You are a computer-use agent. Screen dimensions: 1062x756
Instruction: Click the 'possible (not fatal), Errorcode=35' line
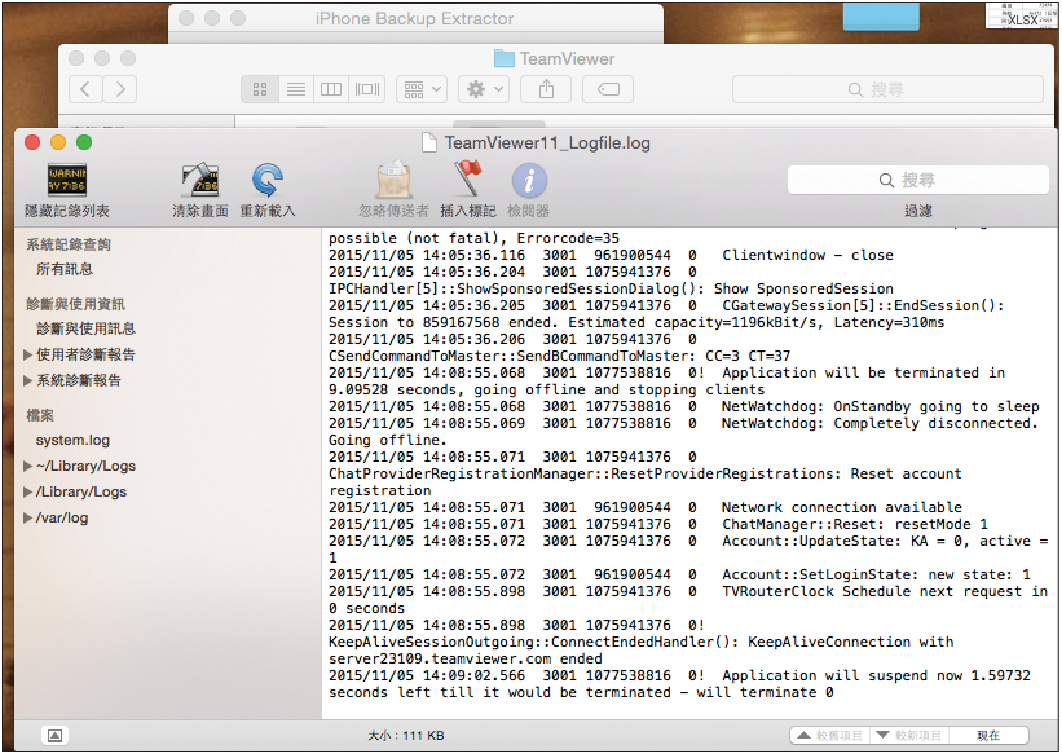(474, 238)
